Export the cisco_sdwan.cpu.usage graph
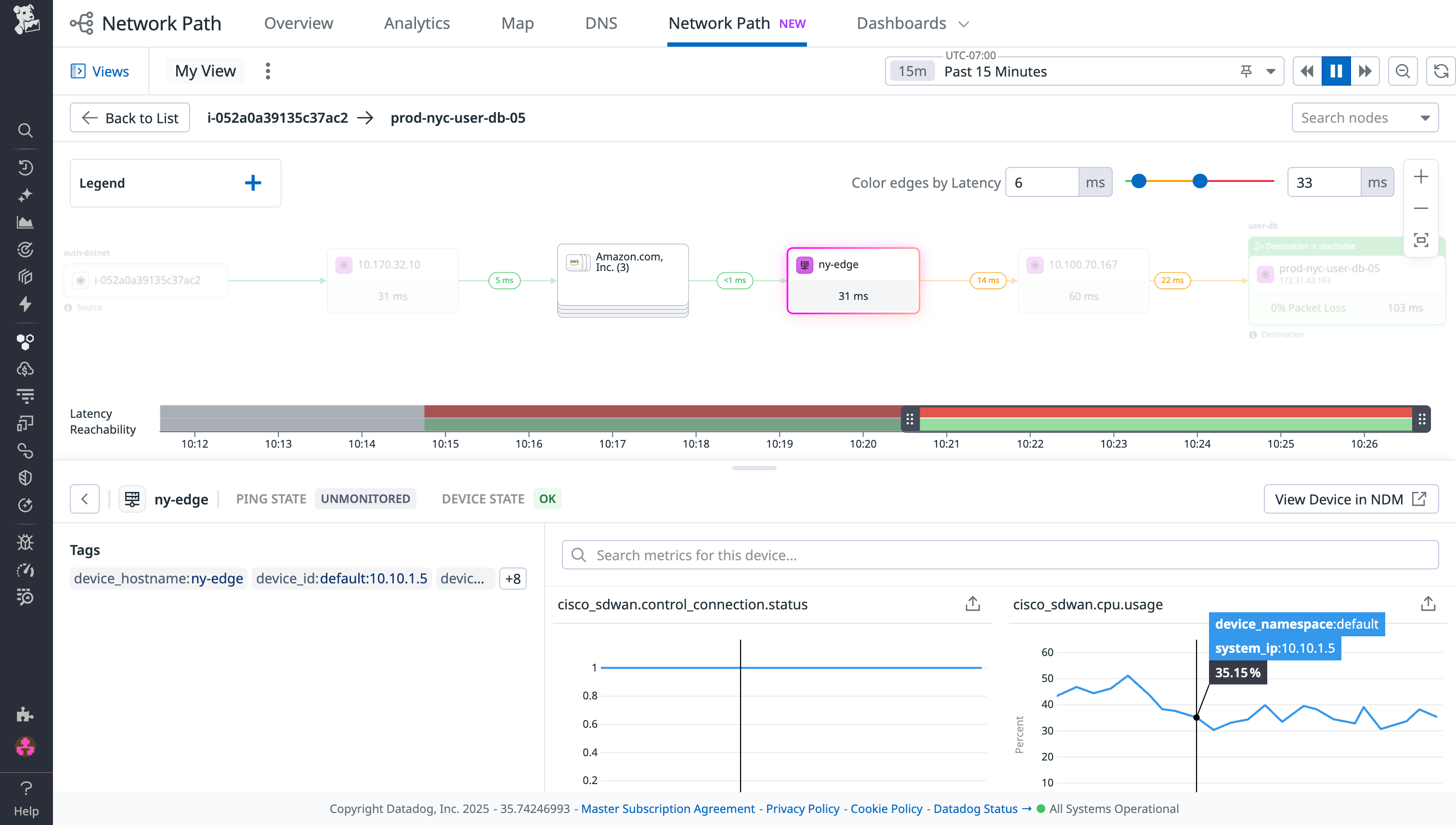The width and height of the screenshot is (1456, 825). pyautogui.click(x=1428, y=604)
